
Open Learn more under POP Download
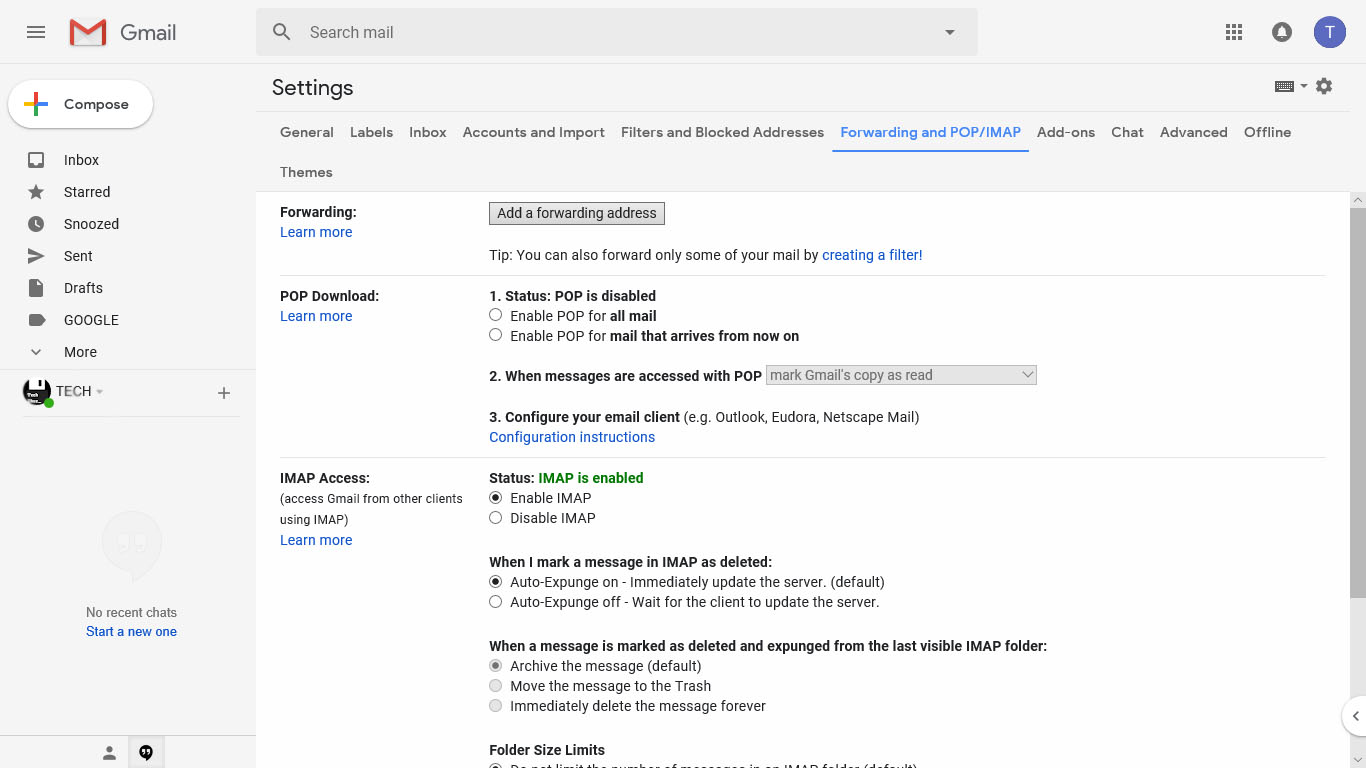(x=316, y=316)
